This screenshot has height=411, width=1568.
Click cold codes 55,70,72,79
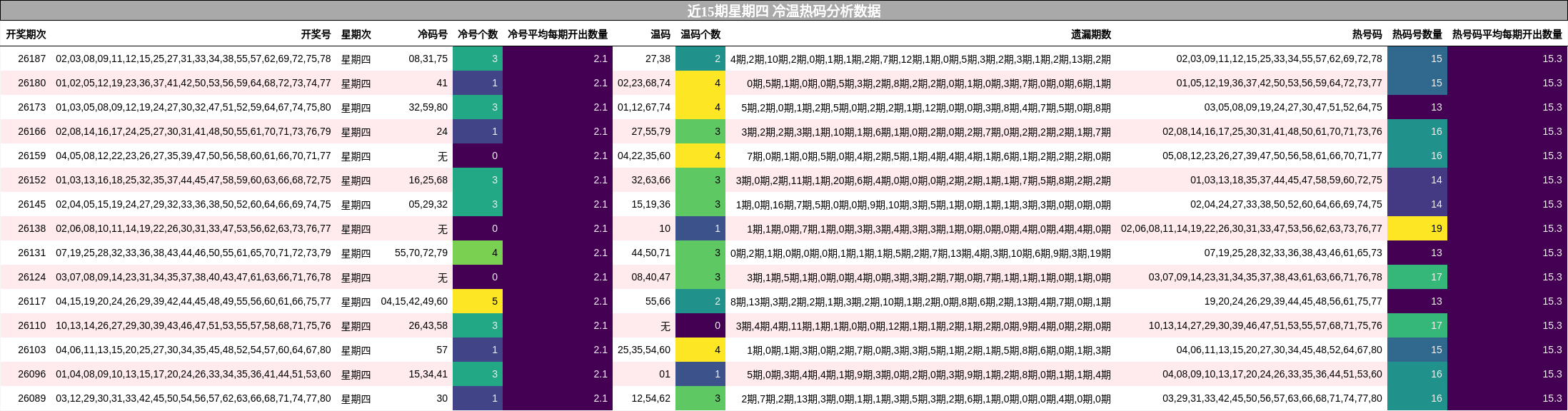[x=421, y=253]
